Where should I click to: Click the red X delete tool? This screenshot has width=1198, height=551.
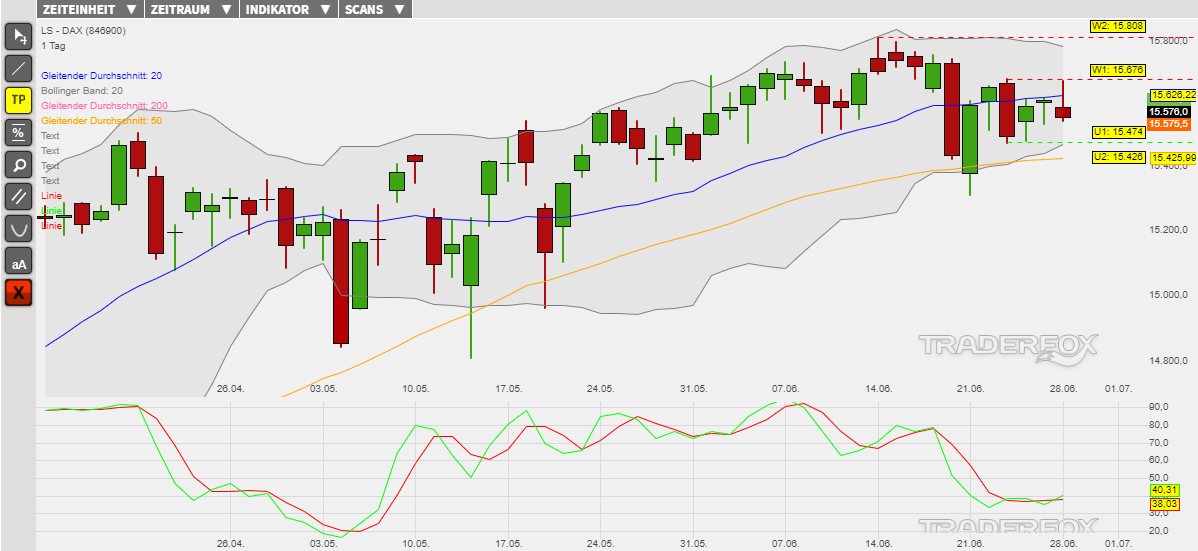18,294
